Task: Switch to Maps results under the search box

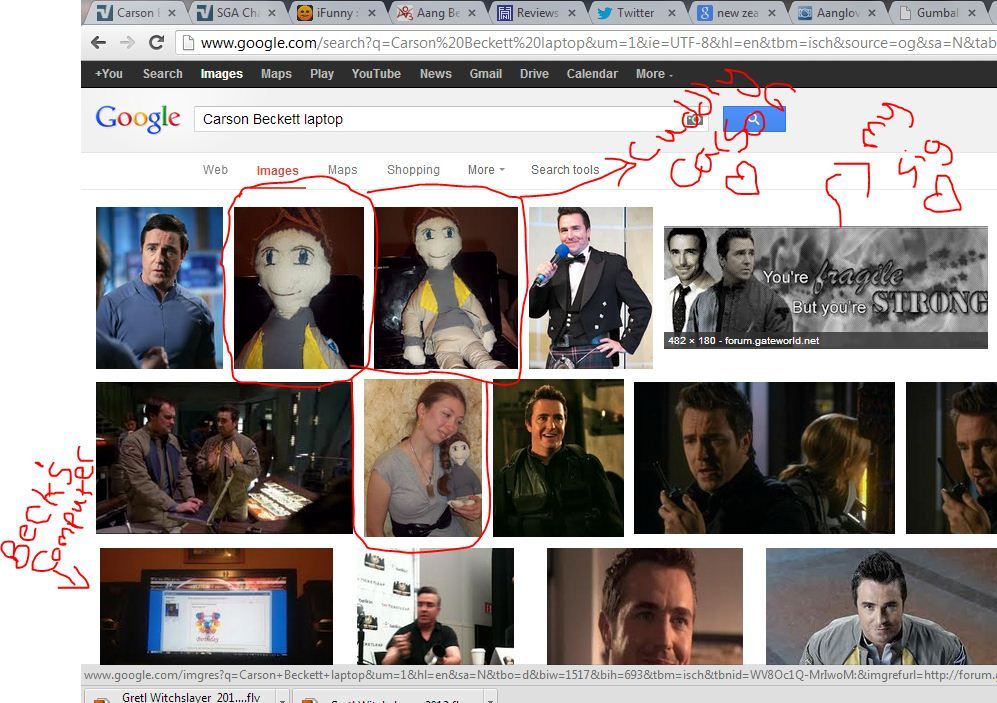Action: 343,170
